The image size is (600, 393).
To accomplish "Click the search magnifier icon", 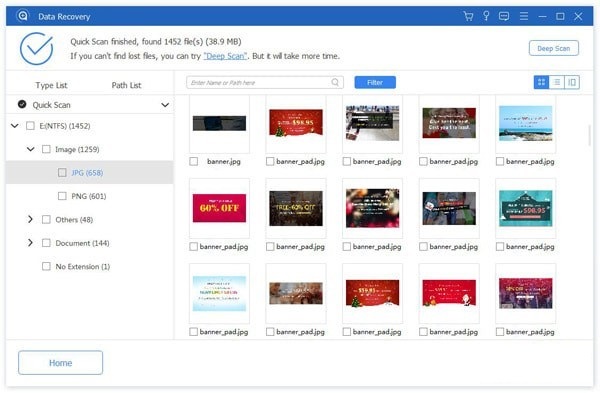I will pos(335,82).
